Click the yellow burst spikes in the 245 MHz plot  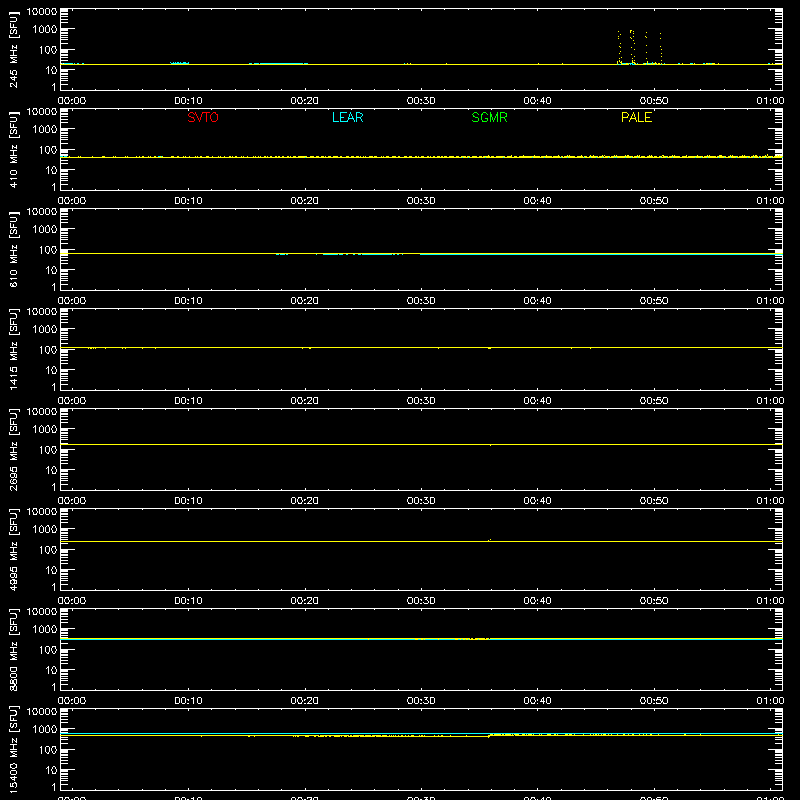pos(640,47)
